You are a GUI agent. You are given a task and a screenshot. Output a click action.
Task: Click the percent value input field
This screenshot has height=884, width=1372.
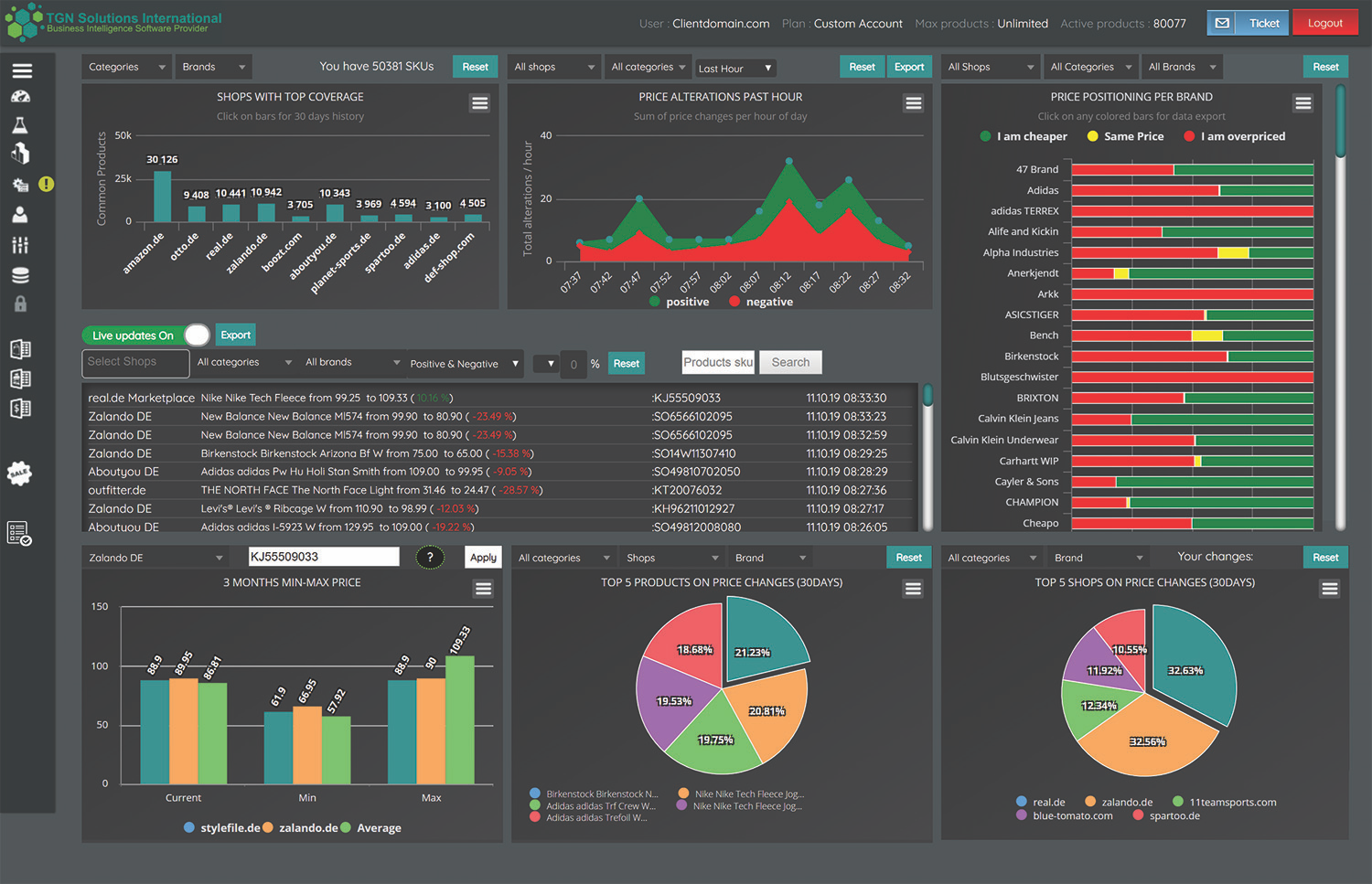click(x=573, y=364)
